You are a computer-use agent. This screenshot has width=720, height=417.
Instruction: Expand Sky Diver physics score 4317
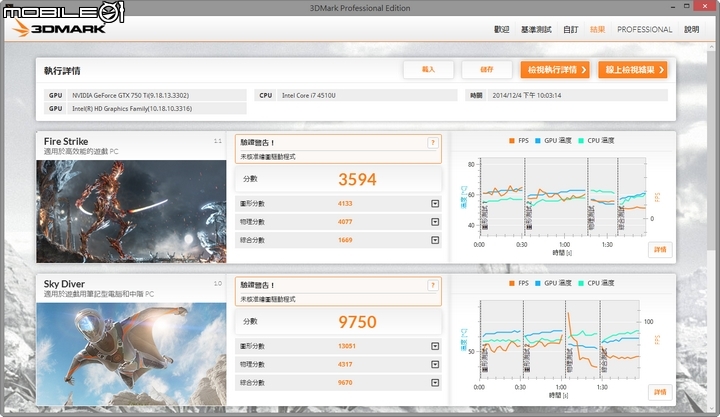point(435,365)
